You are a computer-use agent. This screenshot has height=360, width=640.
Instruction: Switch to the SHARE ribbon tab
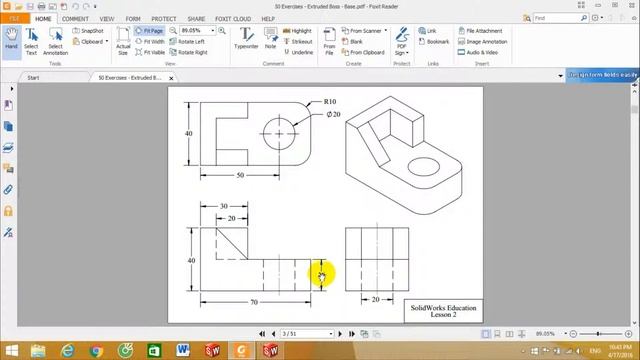(196, 19)
